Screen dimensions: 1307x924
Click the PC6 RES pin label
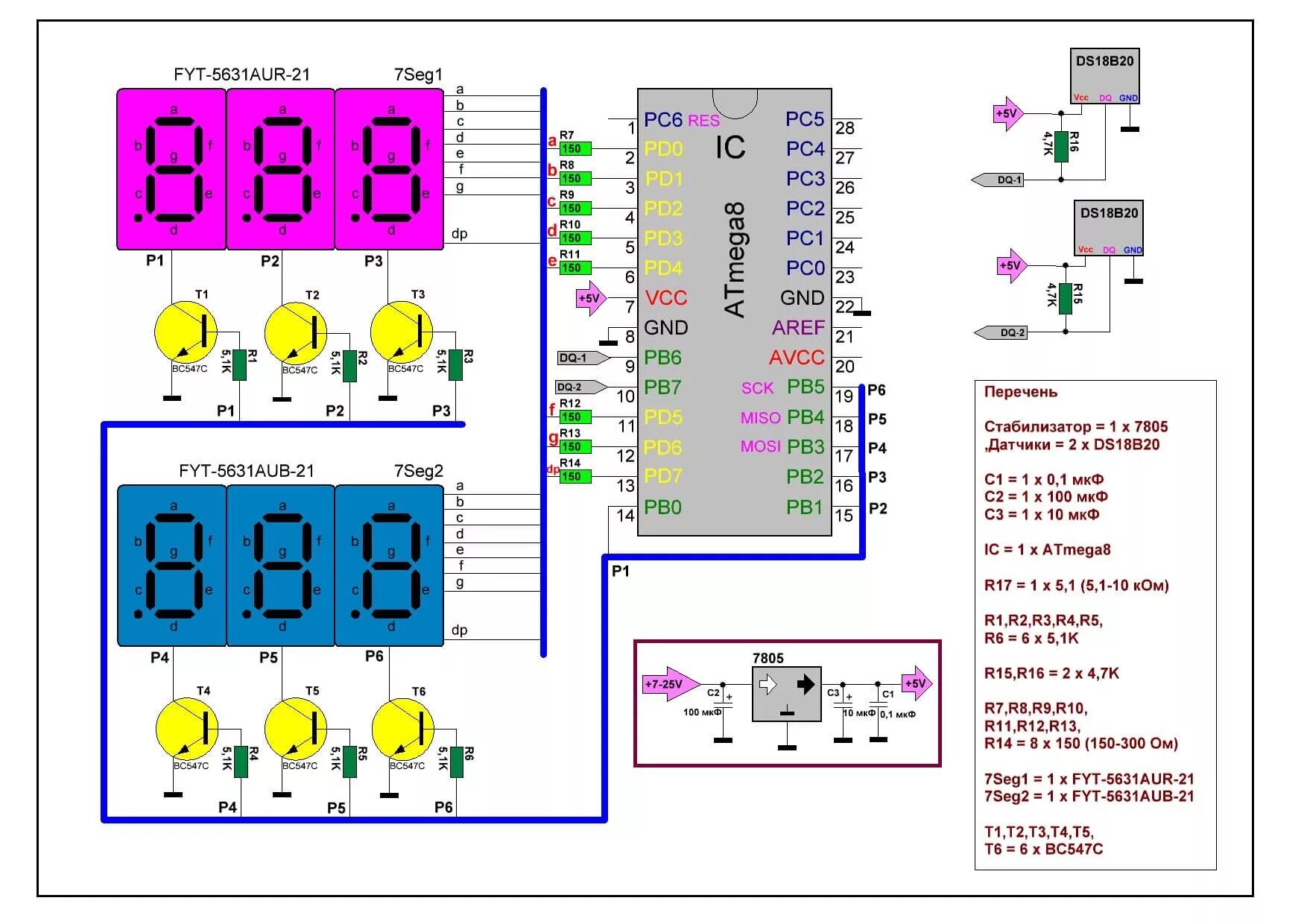tap(681, 120)
